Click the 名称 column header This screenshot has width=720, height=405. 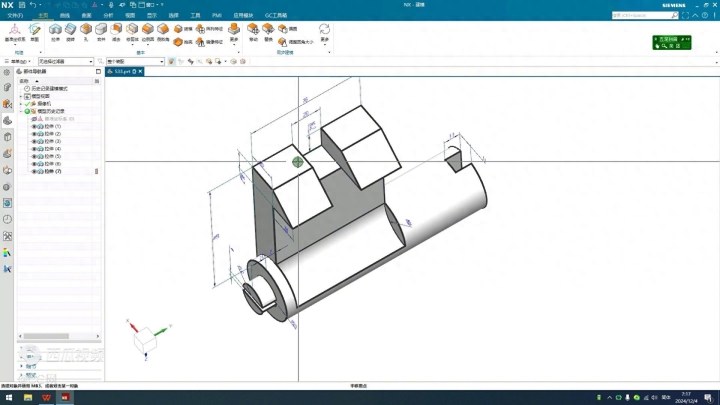[x=24, y=81]
